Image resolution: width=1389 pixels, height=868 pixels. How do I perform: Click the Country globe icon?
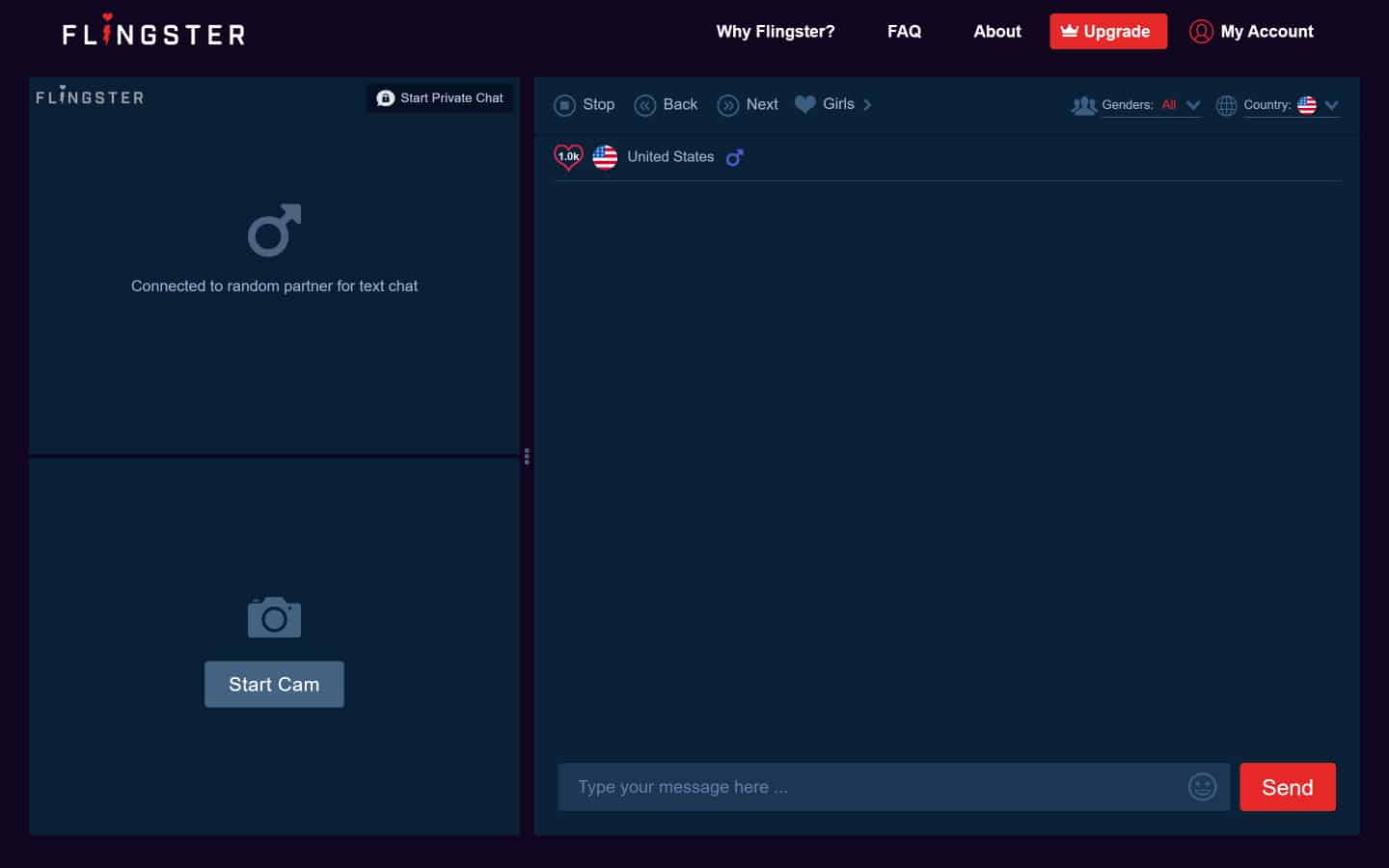1226,105
